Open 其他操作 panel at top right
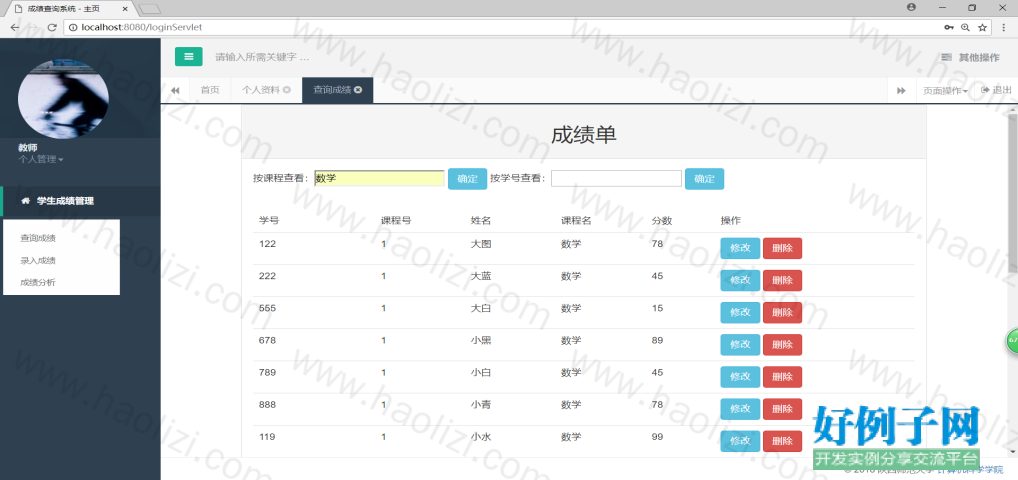 coord(971,57)
